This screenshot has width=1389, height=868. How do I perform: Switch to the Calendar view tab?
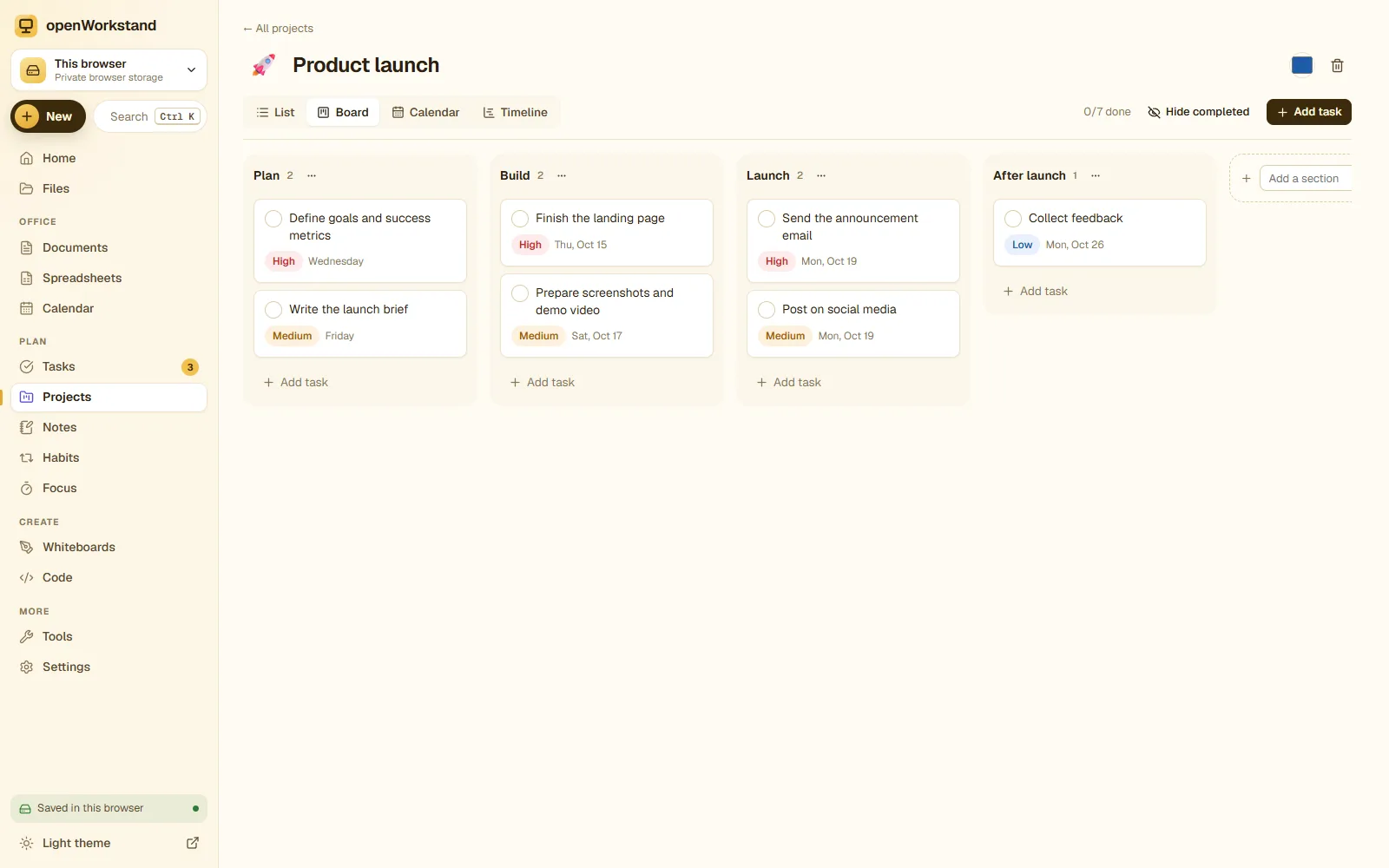pyautogui.click(x=425, y=112)
